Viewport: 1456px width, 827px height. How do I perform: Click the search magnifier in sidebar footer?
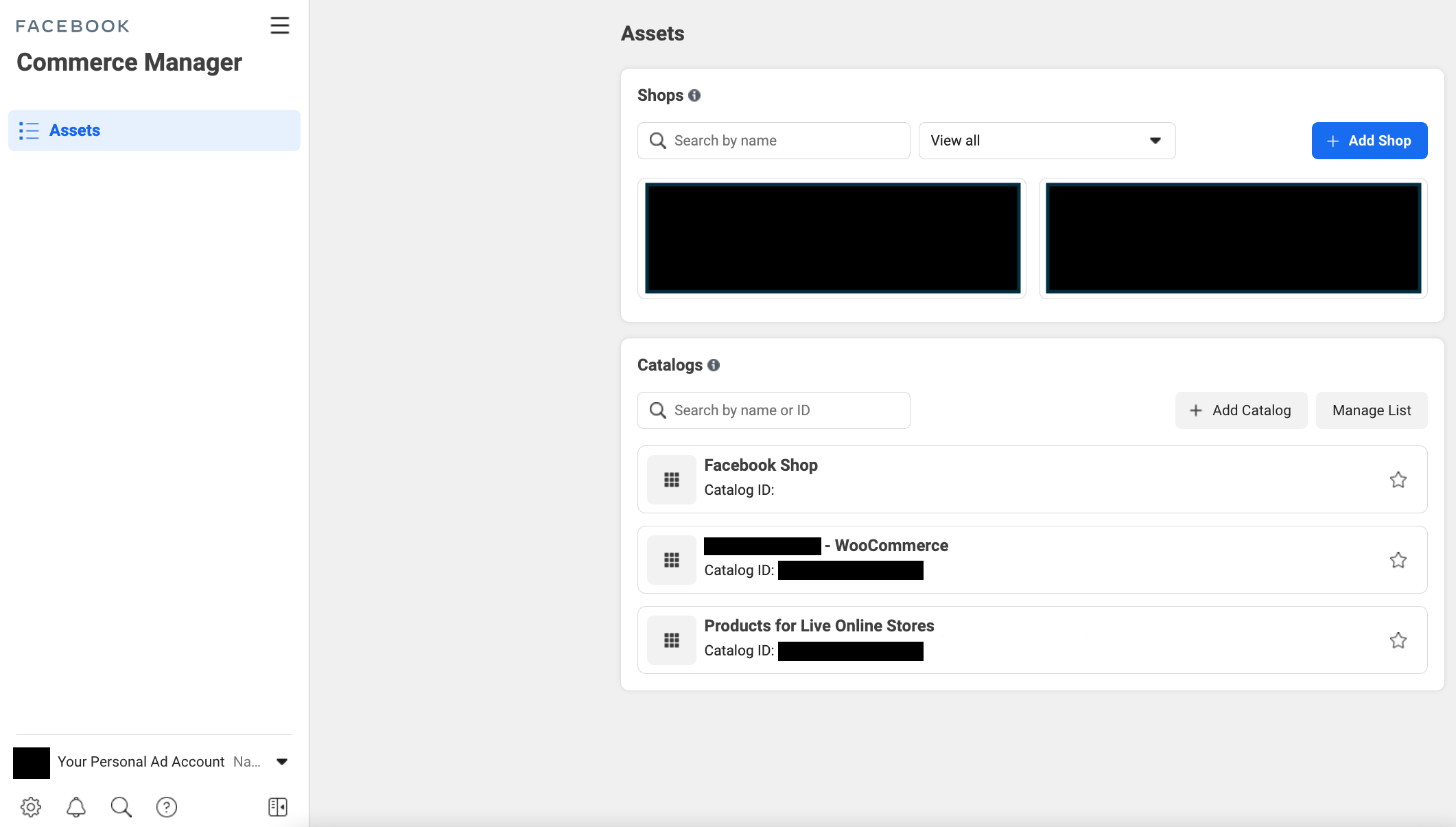coord(121,807)
